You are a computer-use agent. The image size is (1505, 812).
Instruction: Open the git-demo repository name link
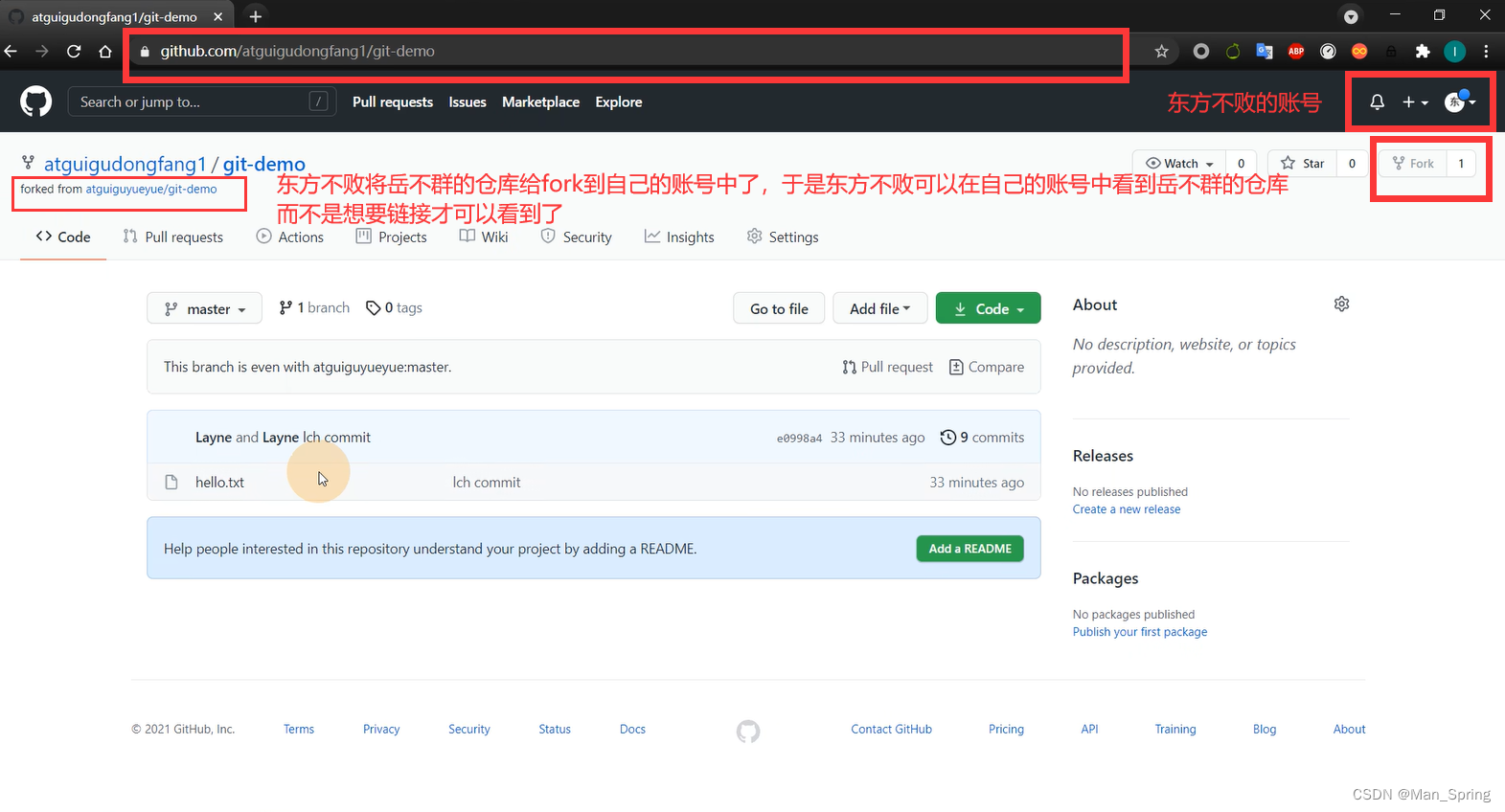(264, 164)
